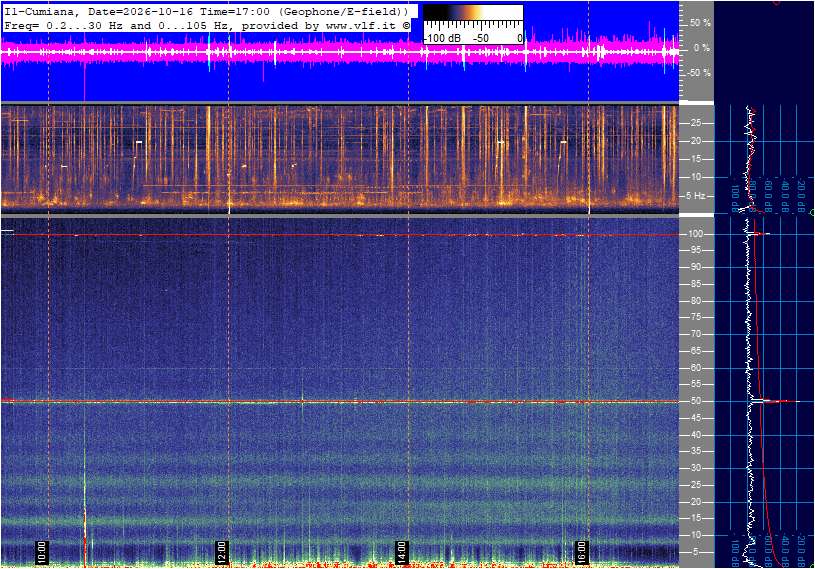Click the 50 Hz frequency axis label

pos(695,401)
